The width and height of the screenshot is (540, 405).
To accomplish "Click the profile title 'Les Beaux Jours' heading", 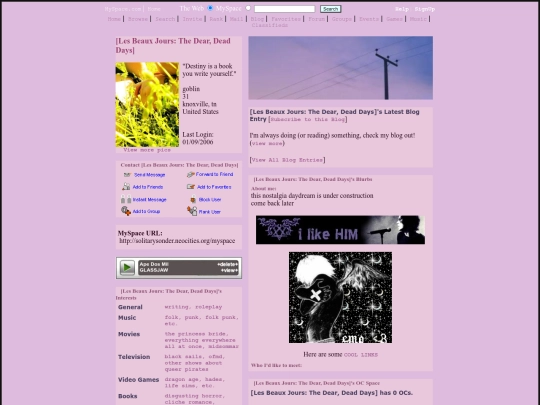I will [173, 45].
